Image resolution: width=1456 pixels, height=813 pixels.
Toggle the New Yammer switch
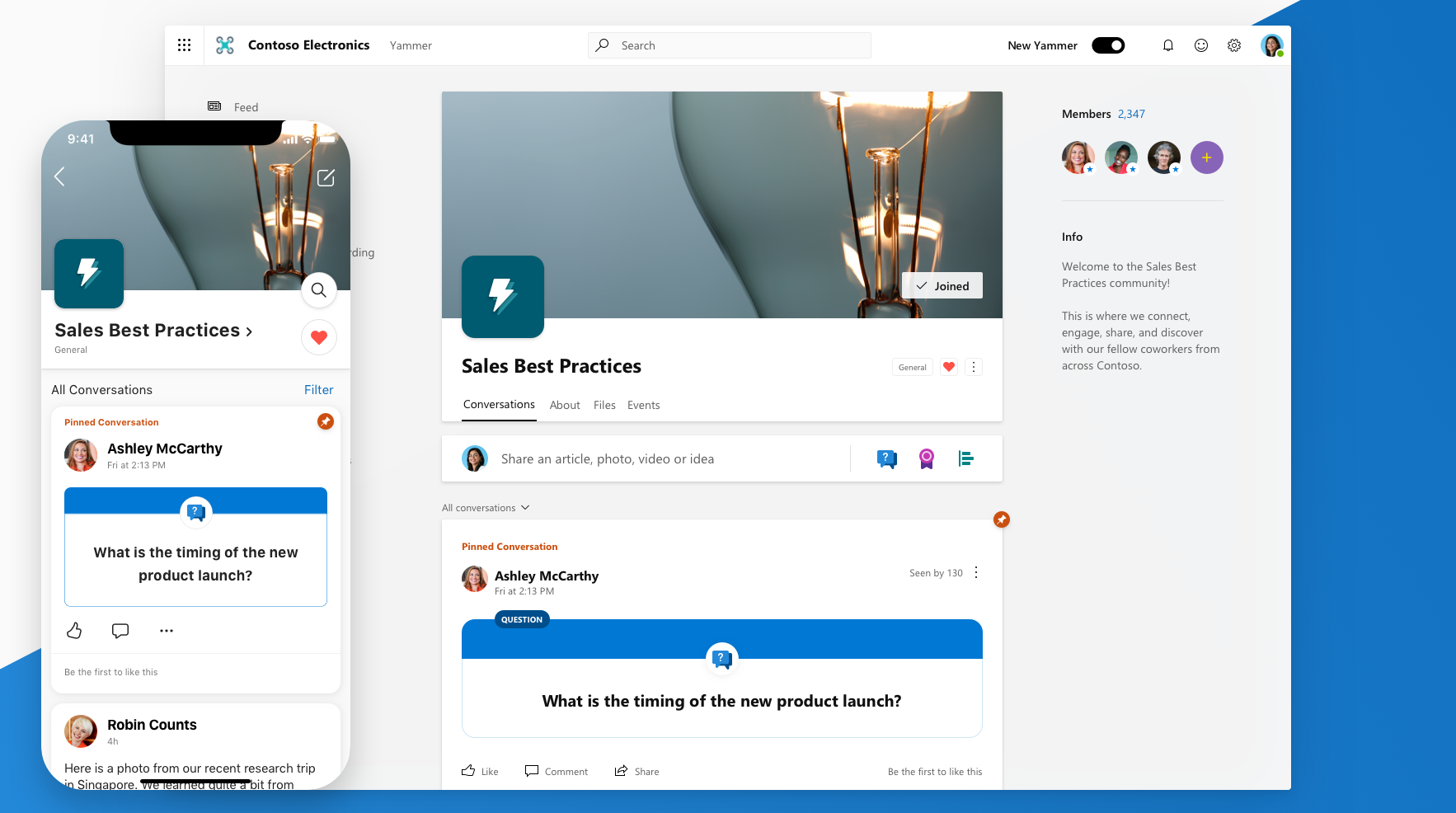tap(1108, 45)
